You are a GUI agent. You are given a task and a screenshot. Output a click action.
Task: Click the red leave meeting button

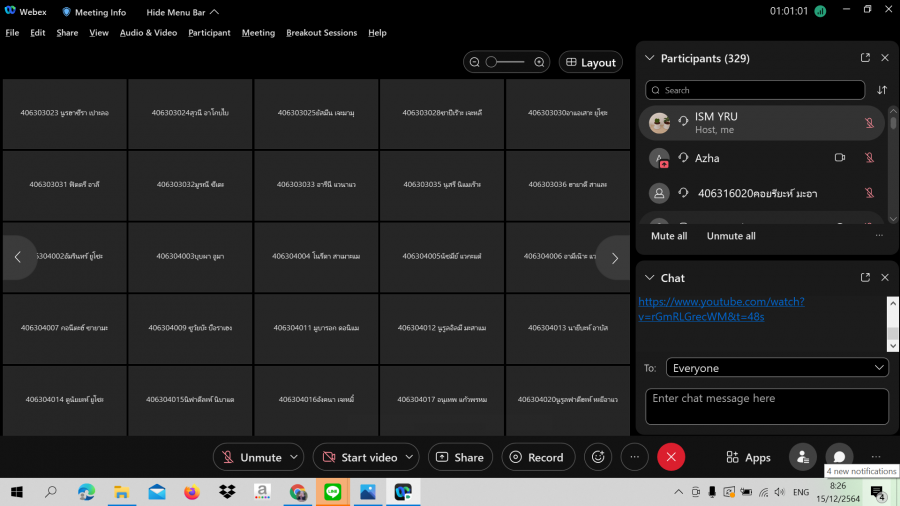pyautogui.click(x=670, y=457)
